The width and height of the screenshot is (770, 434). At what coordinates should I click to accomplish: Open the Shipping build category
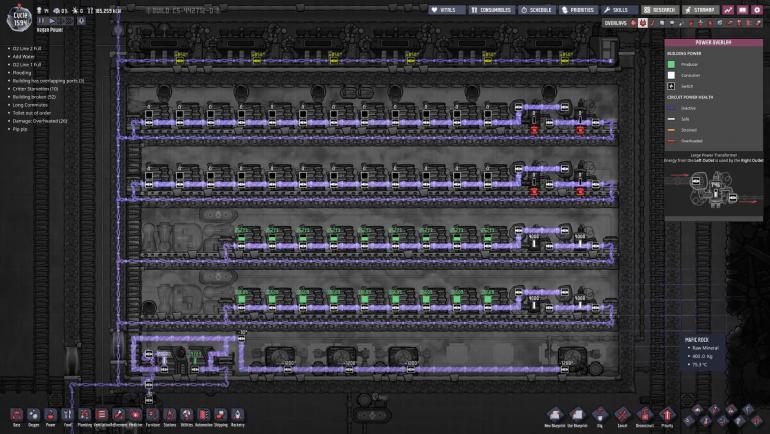(220, 416)
